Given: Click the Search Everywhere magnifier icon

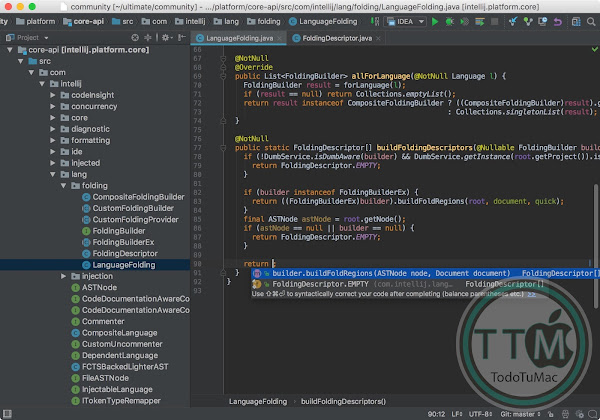Looking at the screenshot, I should point(590,19).
